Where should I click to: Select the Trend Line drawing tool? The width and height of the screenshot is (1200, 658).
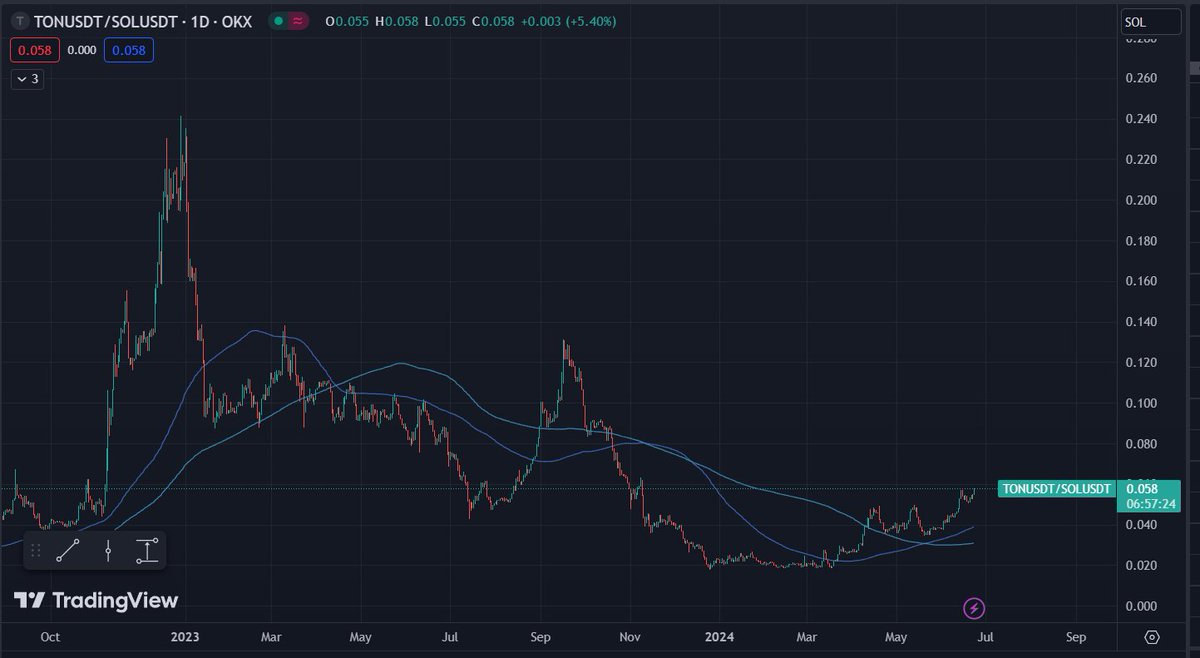click(x=67, y=549)
